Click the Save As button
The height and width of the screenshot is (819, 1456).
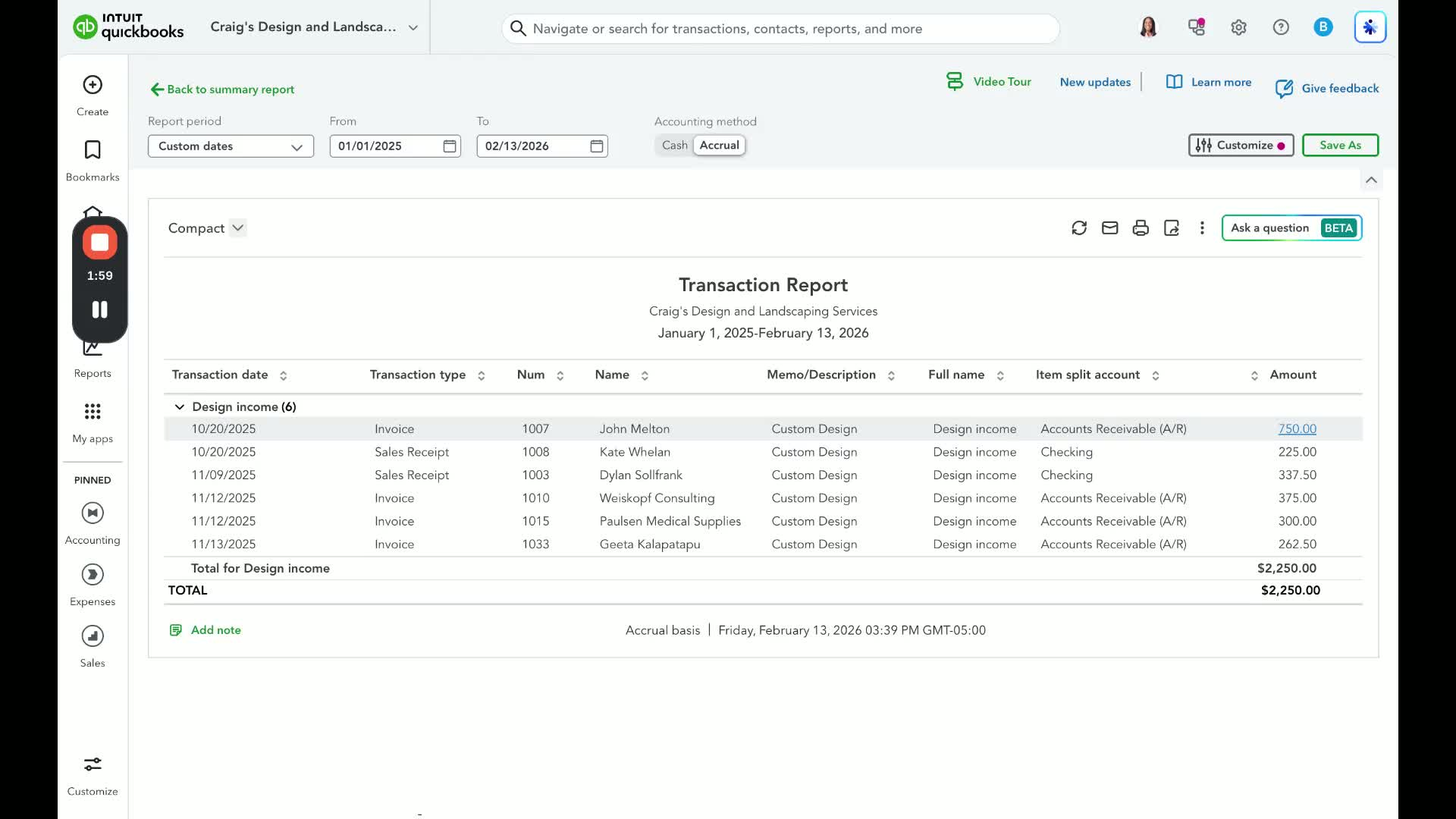coord(1340,146)
